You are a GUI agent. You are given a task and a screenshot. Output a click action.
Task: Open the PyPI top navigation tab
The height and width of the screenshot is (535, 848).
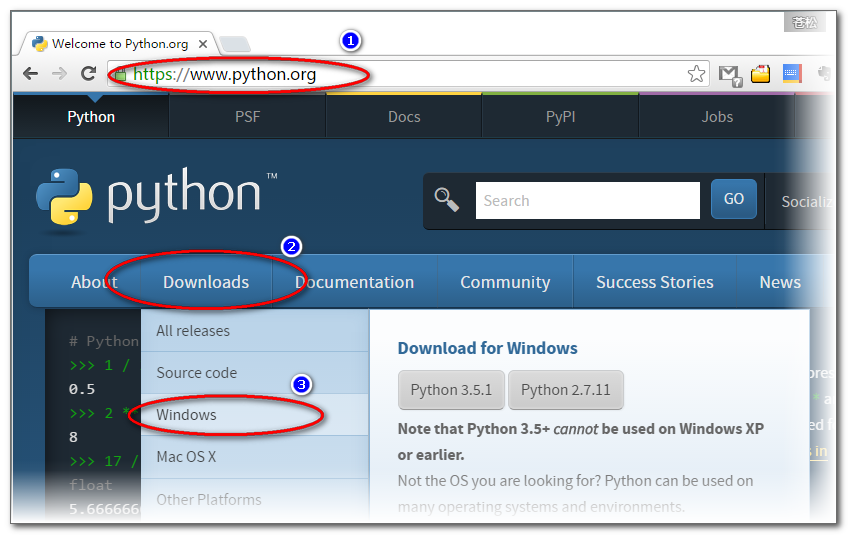tap(560, 117)
